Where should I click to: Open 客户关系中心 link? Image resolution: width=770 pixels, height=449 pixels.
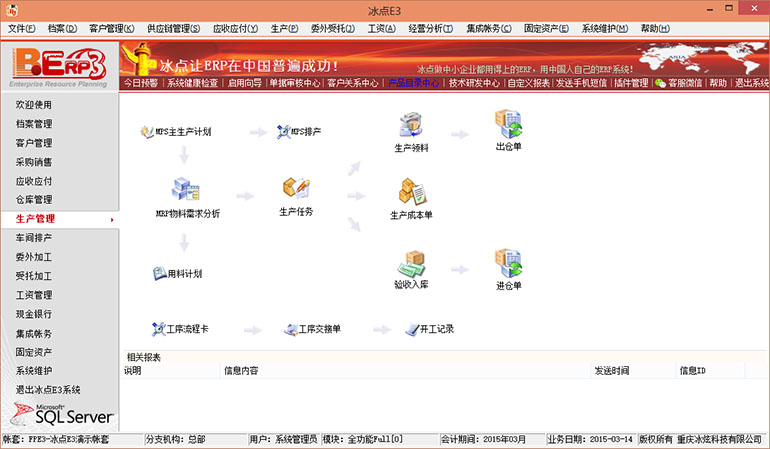[353, 83]
